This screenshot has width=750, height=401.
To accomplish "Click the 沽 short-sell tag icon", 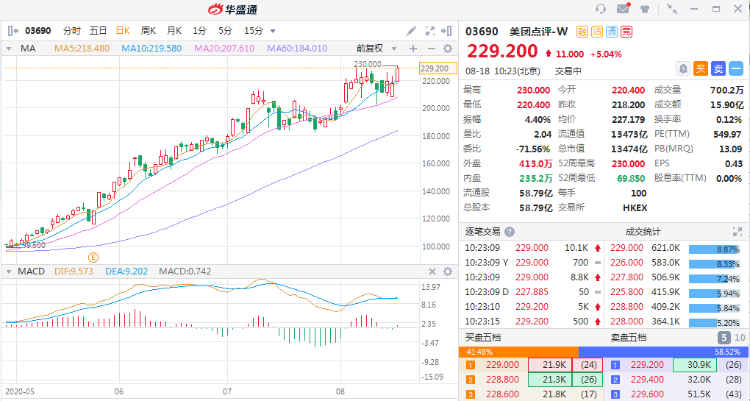I will pos(596,32).
